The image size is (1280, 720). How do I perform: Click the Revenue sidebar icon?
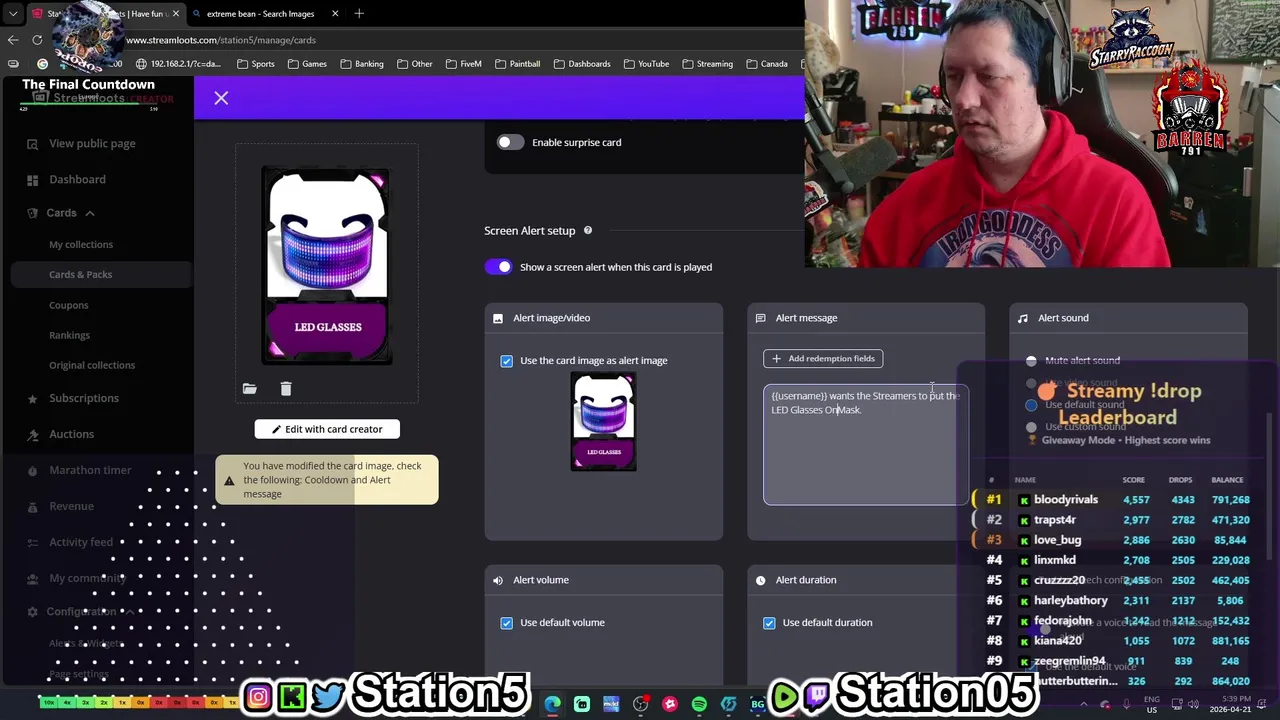coord(32,506)
